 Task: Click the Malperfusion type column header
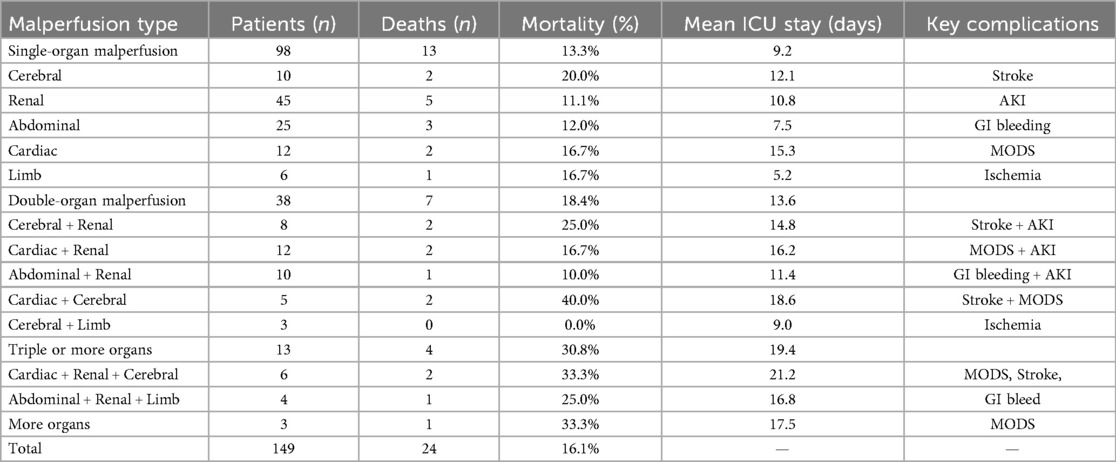[x=92, y=22]
